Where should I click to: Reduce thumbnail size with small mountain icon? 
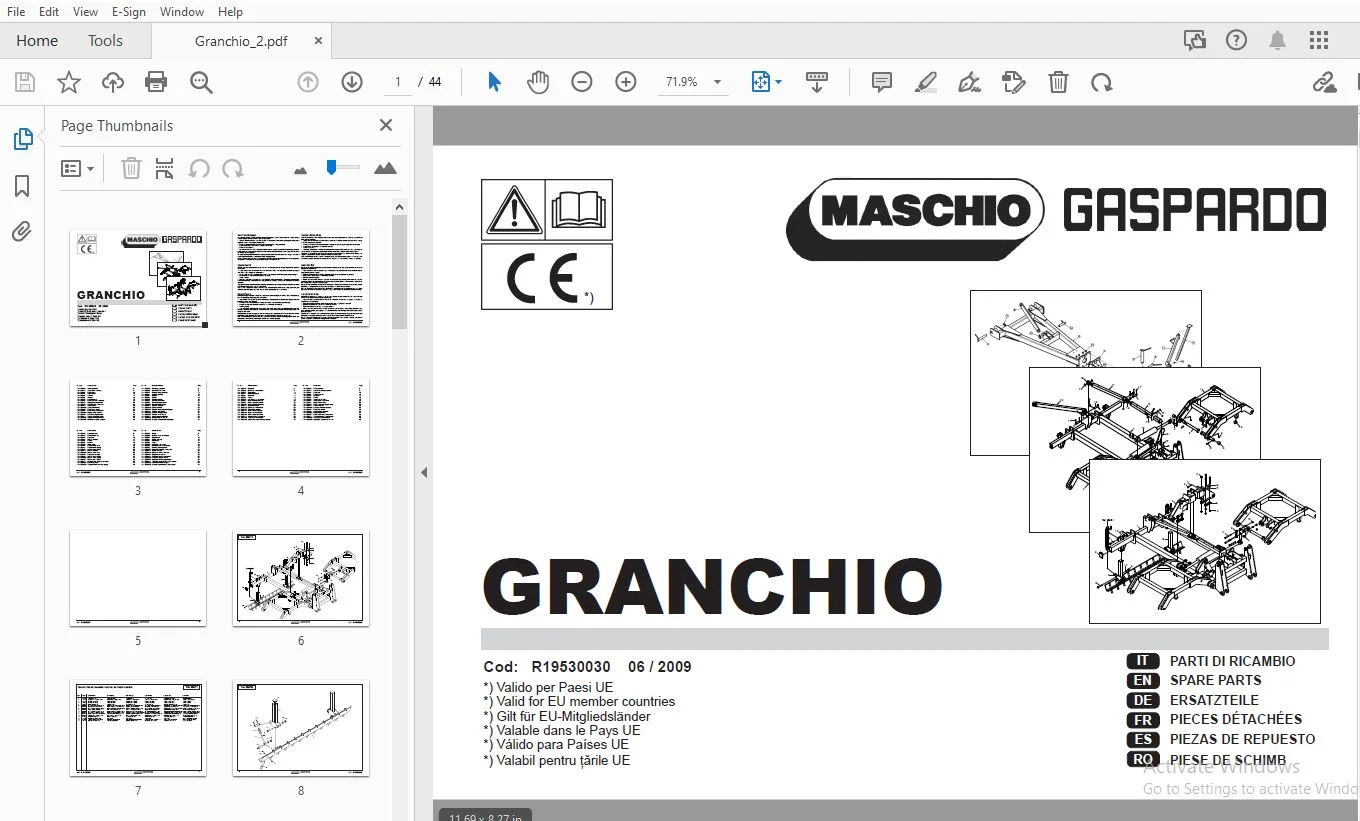[301, 170]
